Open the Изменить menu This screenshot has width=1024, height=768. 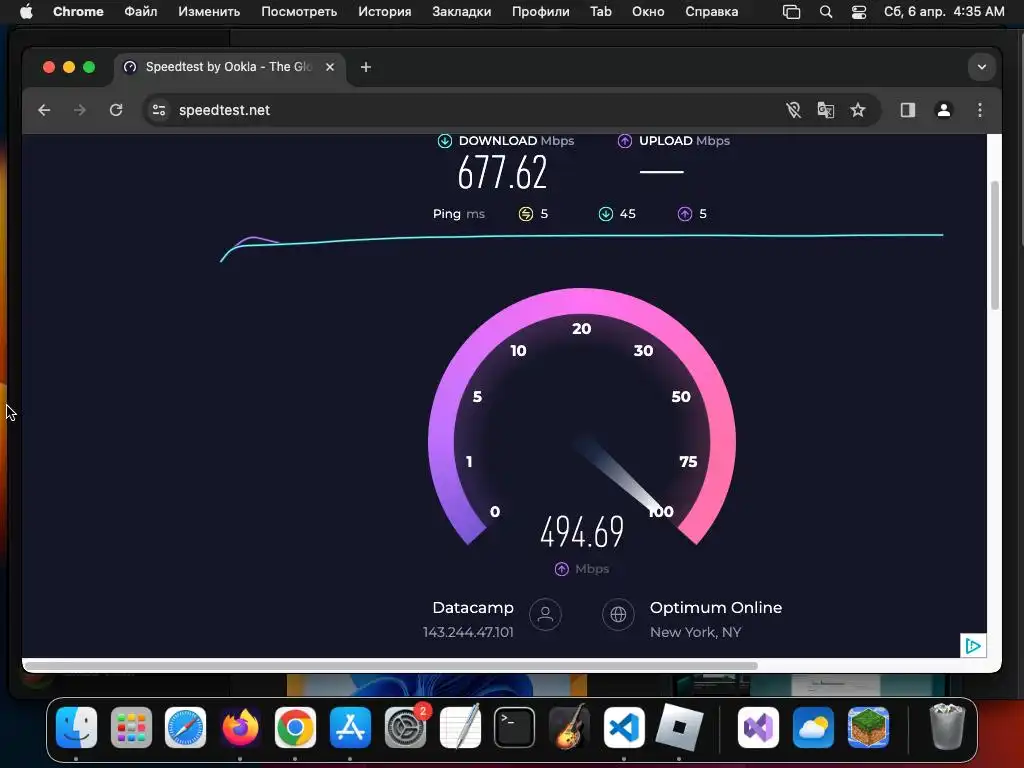click(209, 11)
